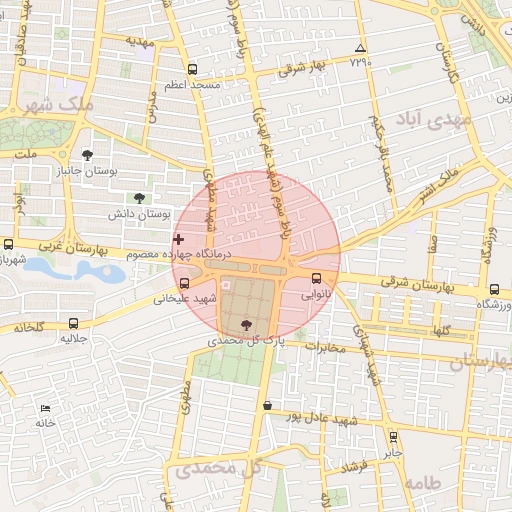Click the بهارستان غربی street label
Viewport: 512px width, 512px height.
73,248
